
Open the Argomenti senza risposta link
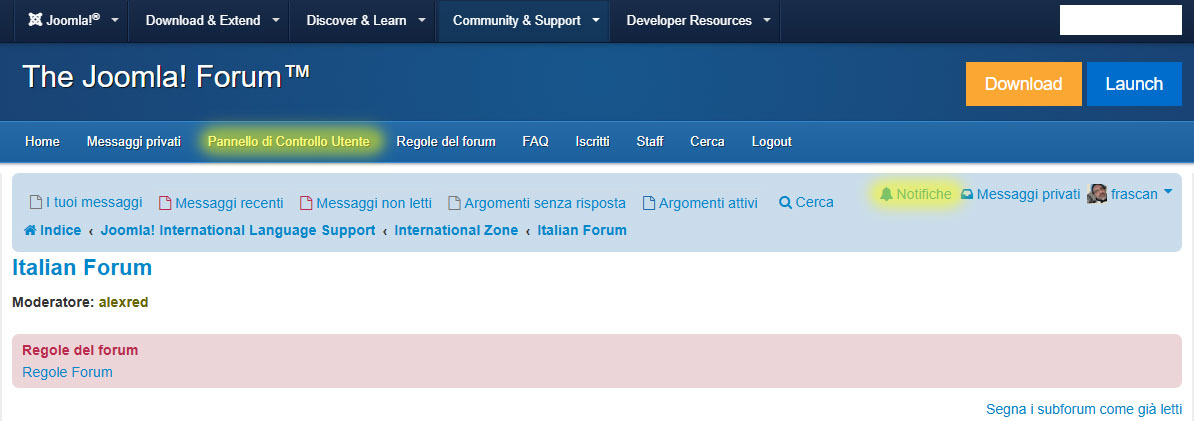click(544, 203)
